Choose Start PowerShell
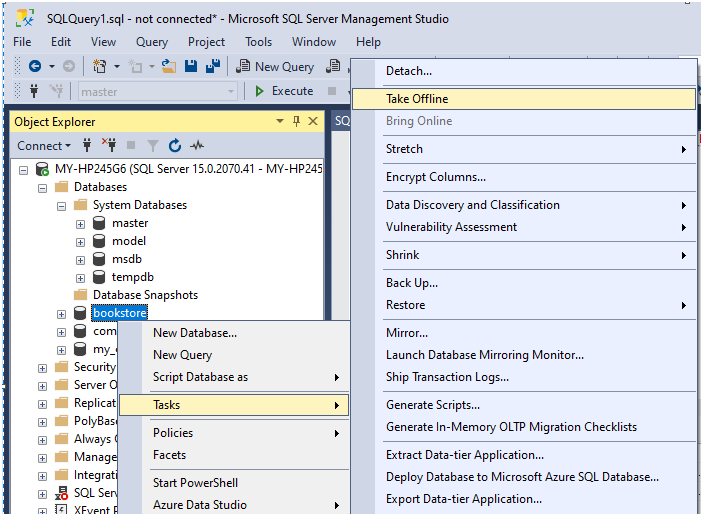Image resolution: width=703 pixels, height=516 pixels. [x=234, y=483]
